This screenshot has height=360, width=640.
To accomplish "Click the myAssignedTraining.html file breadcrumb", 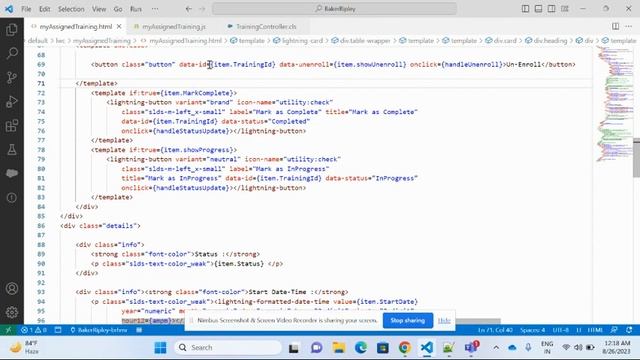I will [181, 40].
